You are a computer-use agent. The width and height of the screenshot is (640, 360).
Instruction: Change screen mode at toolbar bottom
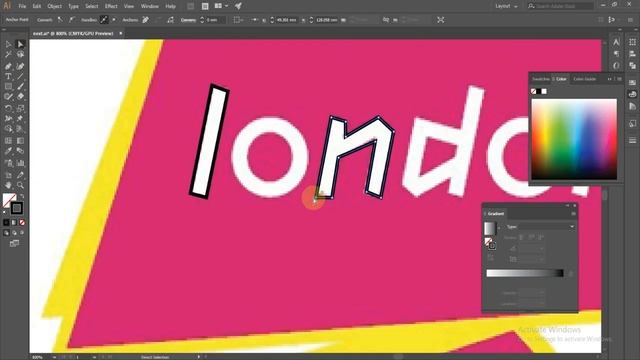[x=14, y=244]
